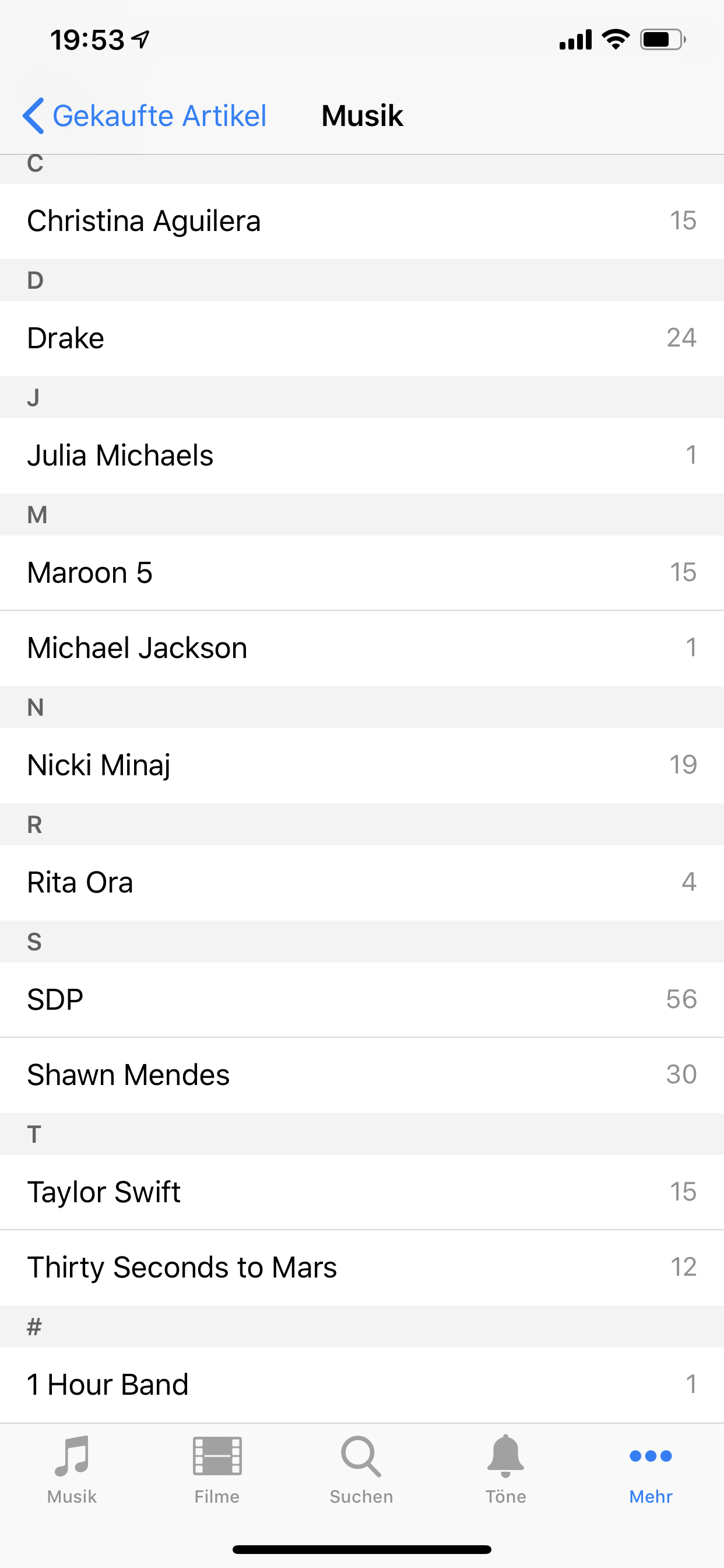
Task: Open Michael Jackson purchases
Action: (x=361, y=648)
